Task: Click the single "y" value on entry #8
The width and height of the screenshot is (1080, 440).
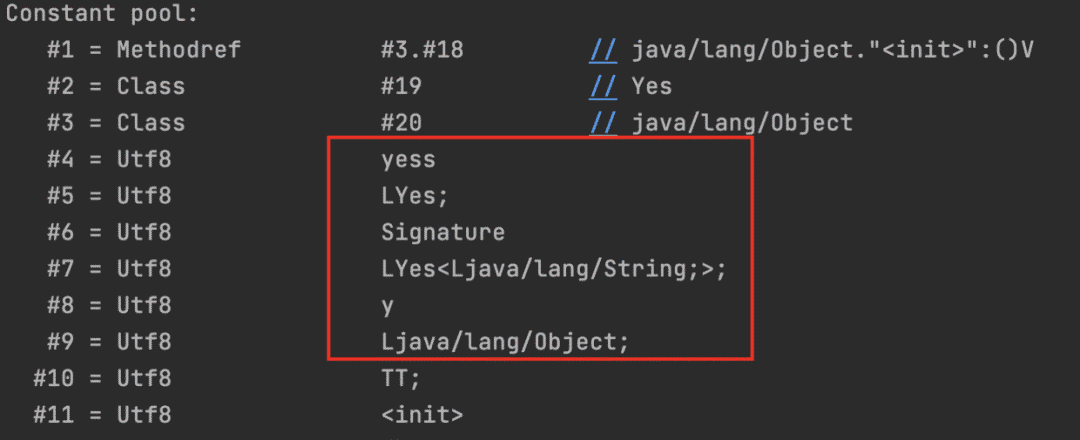Action: [388, 306]
